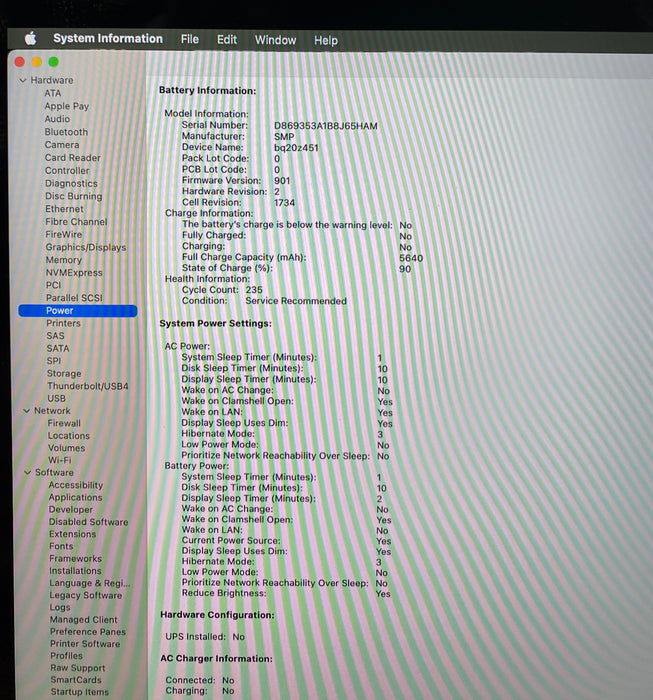Viewport: 653px width, 700px height.
Task: Select Firewall under Network
Action: coord(64,423)
